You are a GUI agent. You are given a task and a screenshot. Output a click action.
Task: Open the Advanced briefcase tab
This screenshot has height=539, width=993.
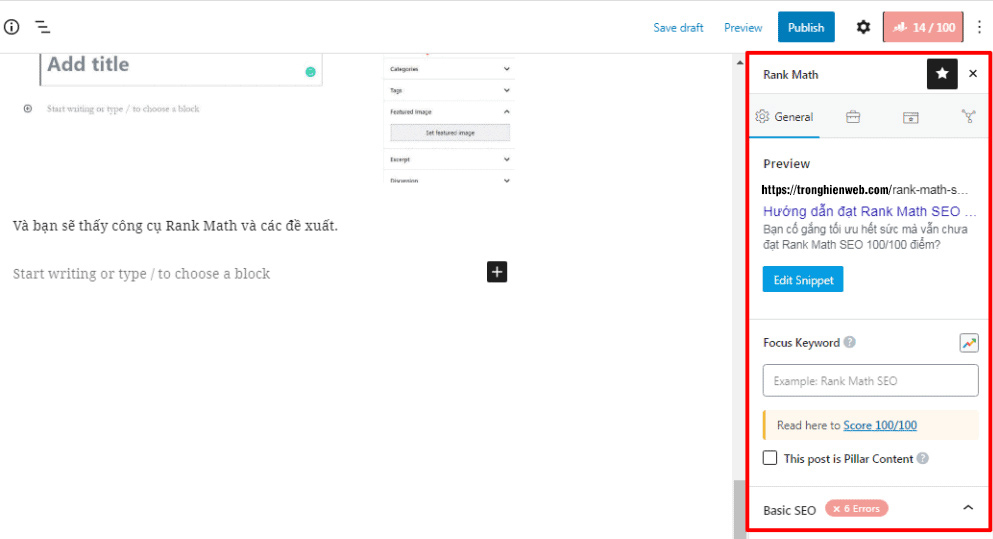pos(853,117)
